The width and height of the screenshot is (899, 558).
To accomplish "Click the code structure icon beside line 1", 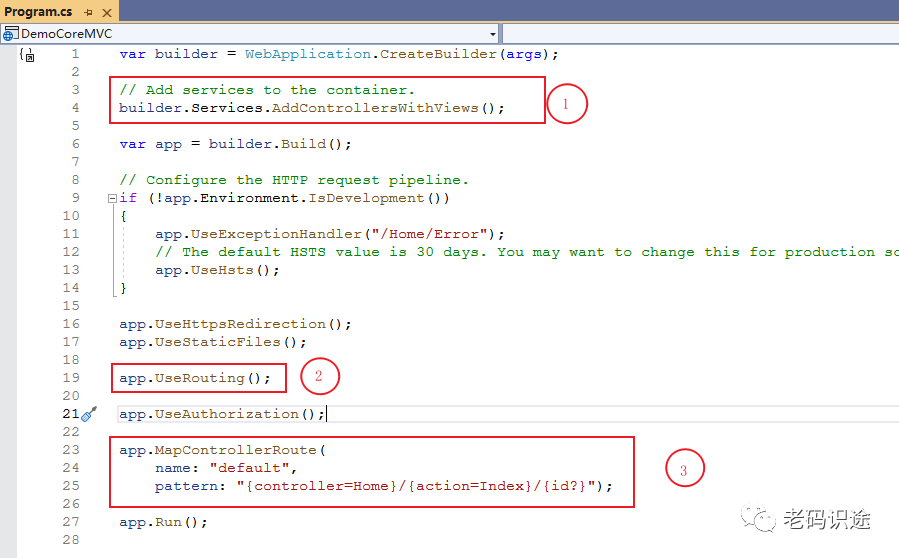I will click(x=27, y=54).
